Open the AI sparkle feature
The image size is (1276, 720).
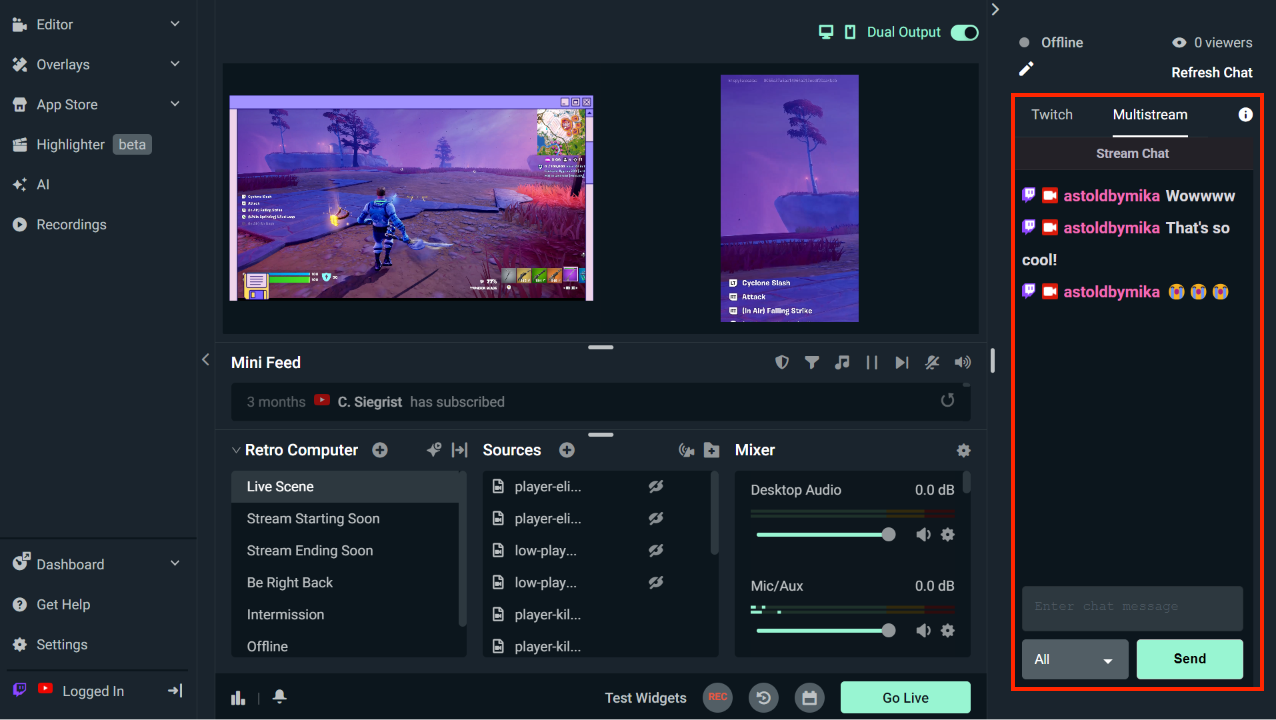(x=19, y=184)
